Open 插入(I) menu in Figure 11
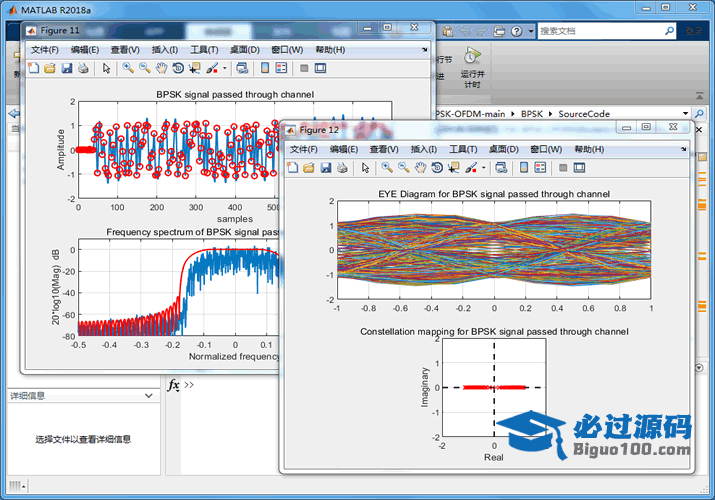 pyautogui.click(x=165, y=50)
